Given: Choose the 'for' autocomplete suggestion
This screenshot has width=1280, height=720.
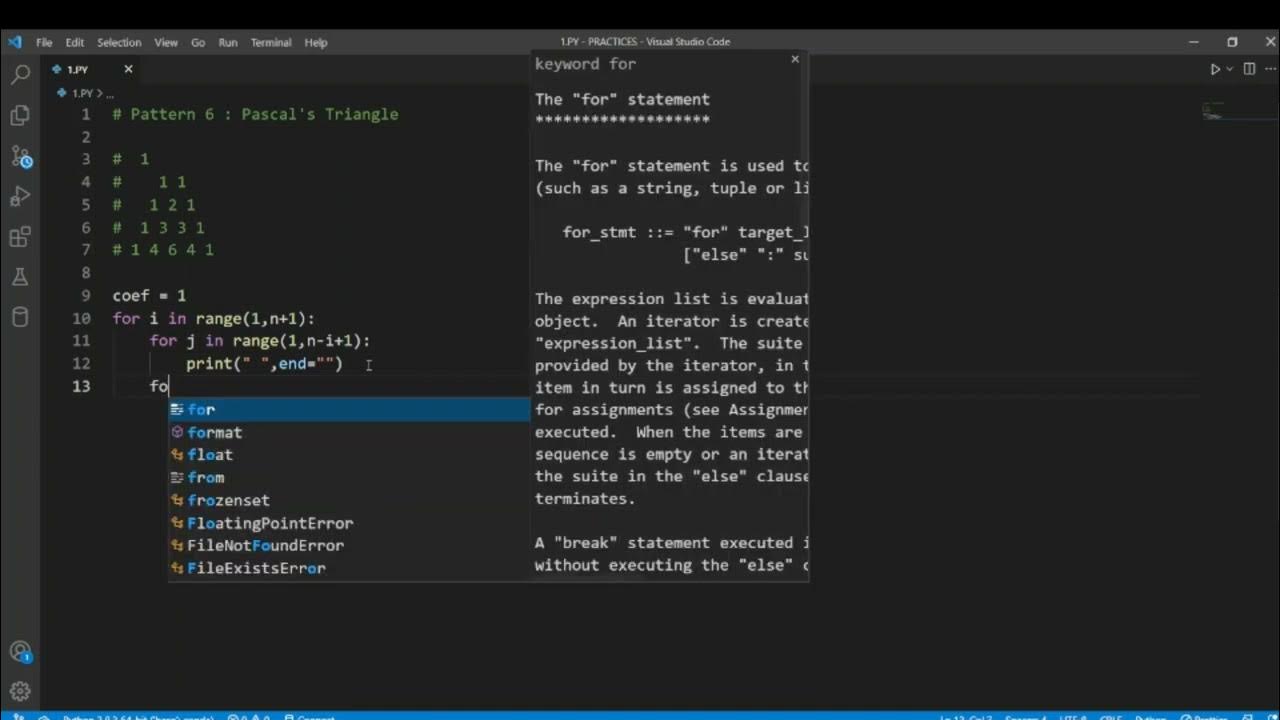Looking at the screenshot, I should click(x=349, y=410).
